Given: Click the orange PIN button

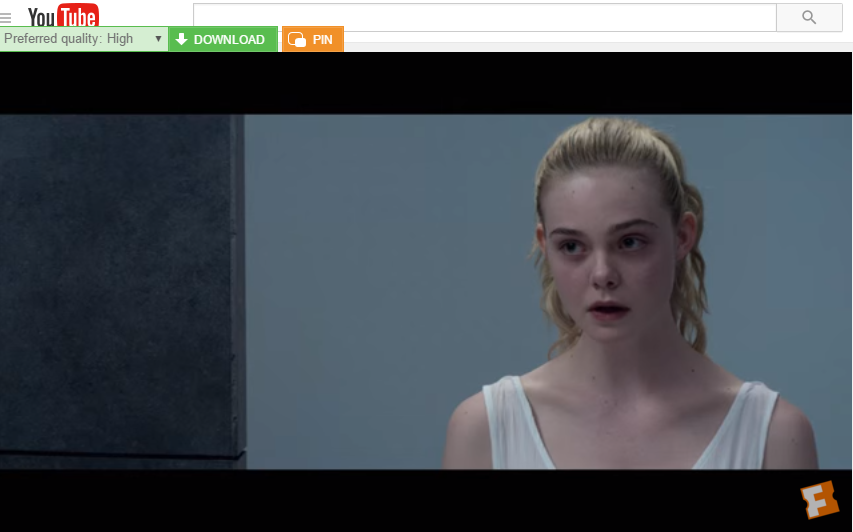Looking at the screenshot, I should tap(313, 39).
